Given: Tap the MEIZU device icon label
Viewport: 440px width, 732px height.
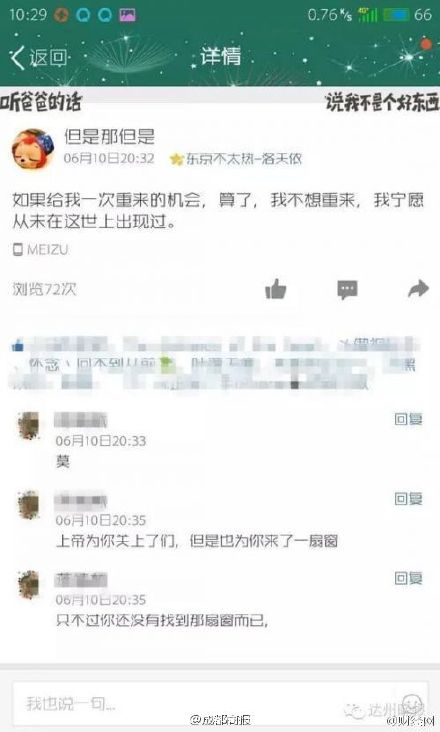Looking at the screenshot, I should pos(40,250).
